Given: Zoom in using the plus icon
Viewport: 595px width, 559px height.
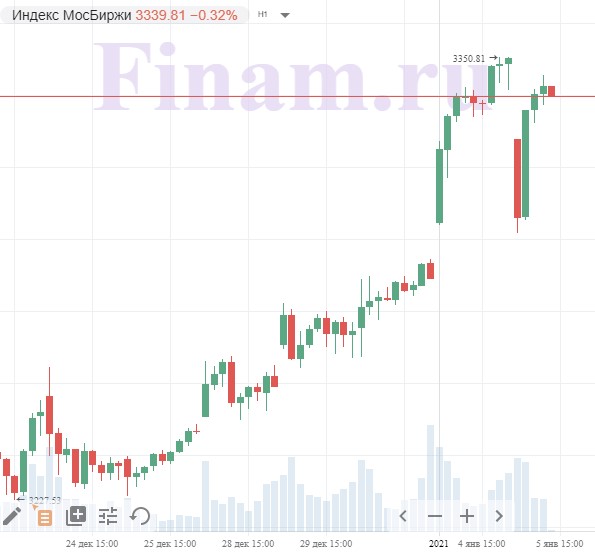Looking at the screenshot, I should (x=467, y=516).
